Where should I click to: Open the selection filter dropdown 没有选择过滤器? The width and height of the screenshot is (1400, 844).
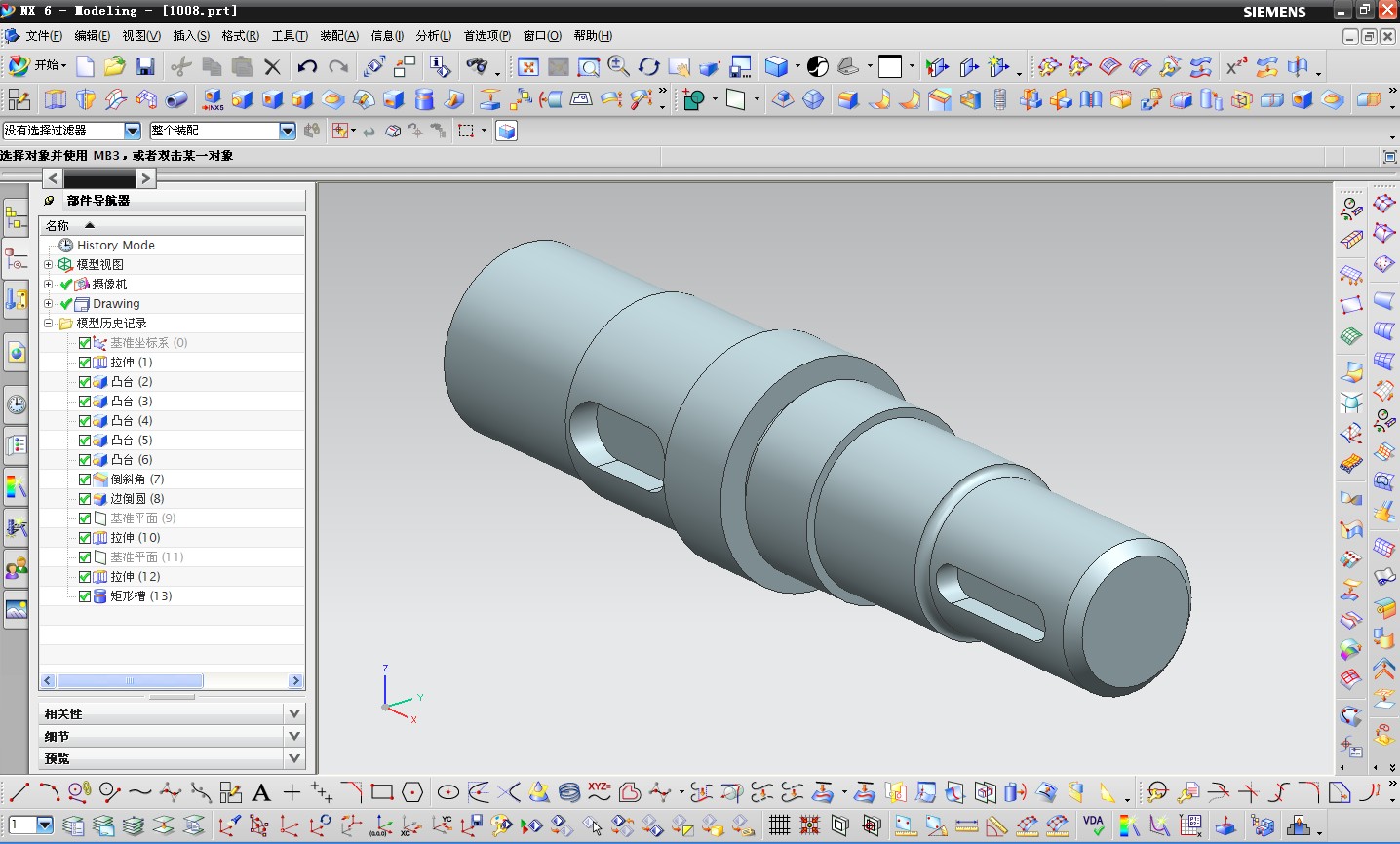[133, 131]
